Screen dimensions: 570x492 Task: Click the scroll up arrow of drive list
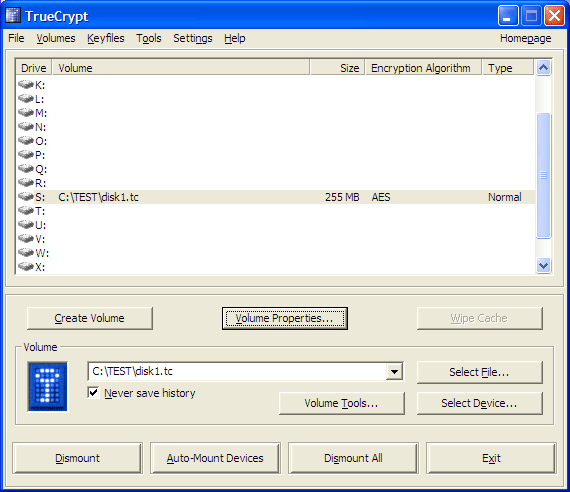click(x=543, y=68)
